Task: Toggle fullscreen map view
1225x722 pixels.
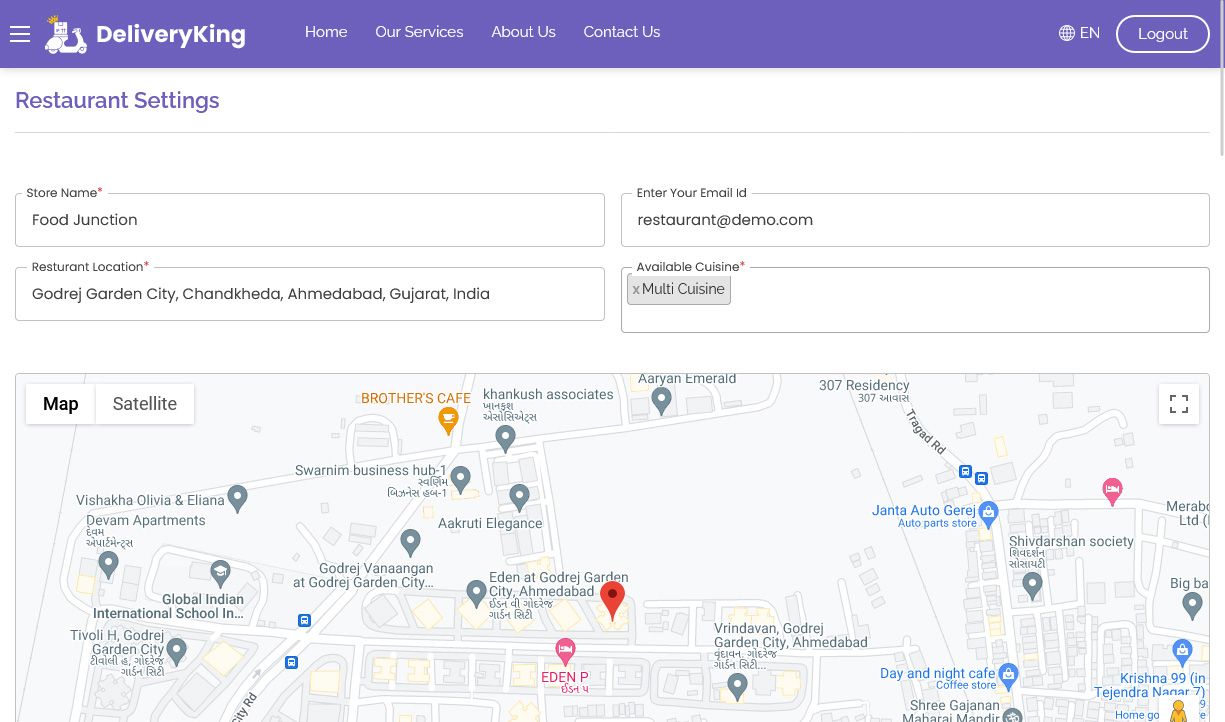Action: click(1179, 404)
